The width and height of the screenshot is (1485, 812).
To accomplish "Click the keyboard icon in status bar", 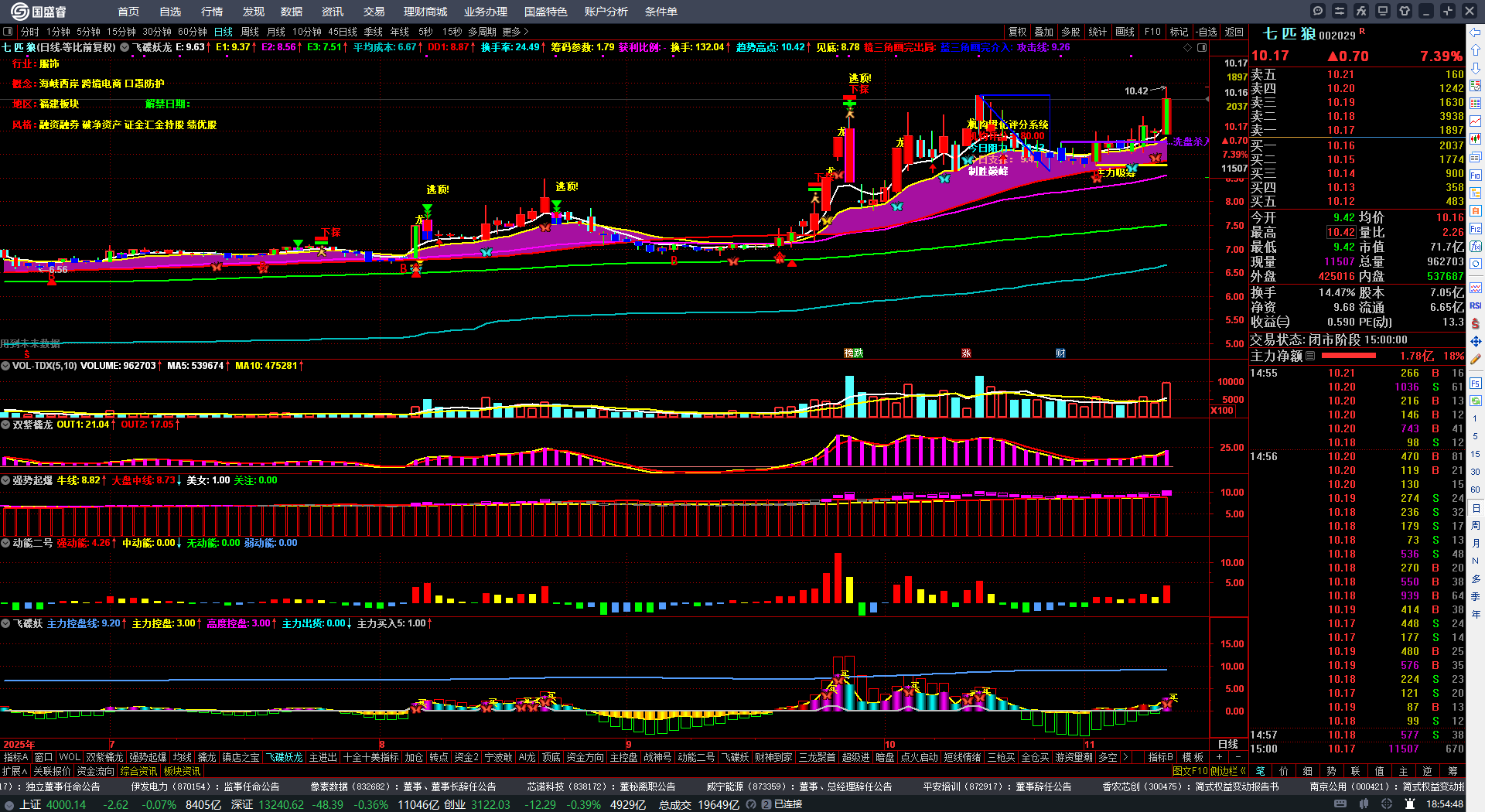I will click(1340, 804).
